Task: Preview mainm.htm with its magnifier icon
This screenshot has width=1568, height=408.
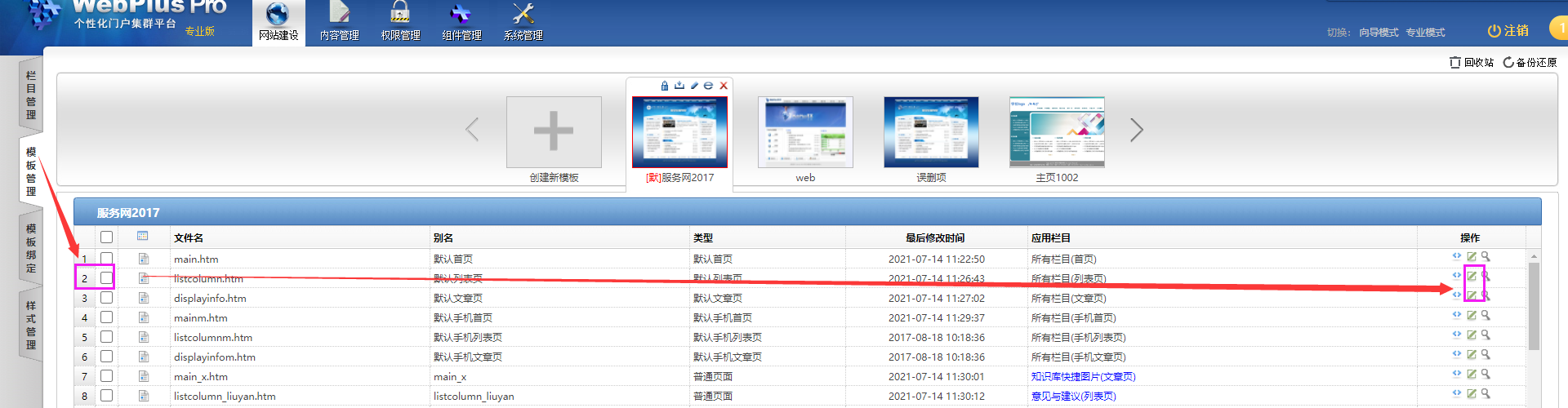Action: coord(1486,315)
